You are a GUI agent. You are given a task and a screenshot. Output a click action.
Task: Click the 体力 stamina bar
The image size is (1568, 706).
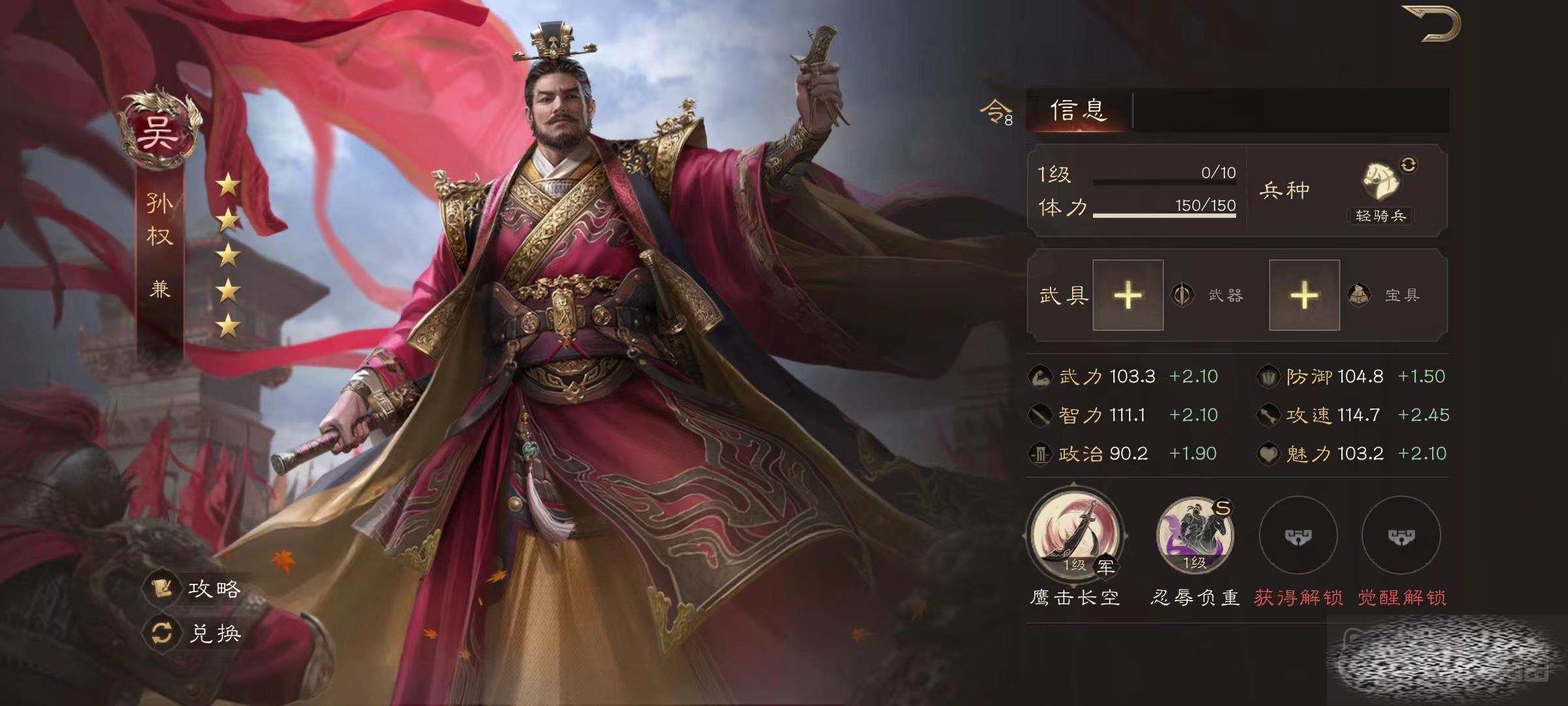click(x=1164, y=214)
